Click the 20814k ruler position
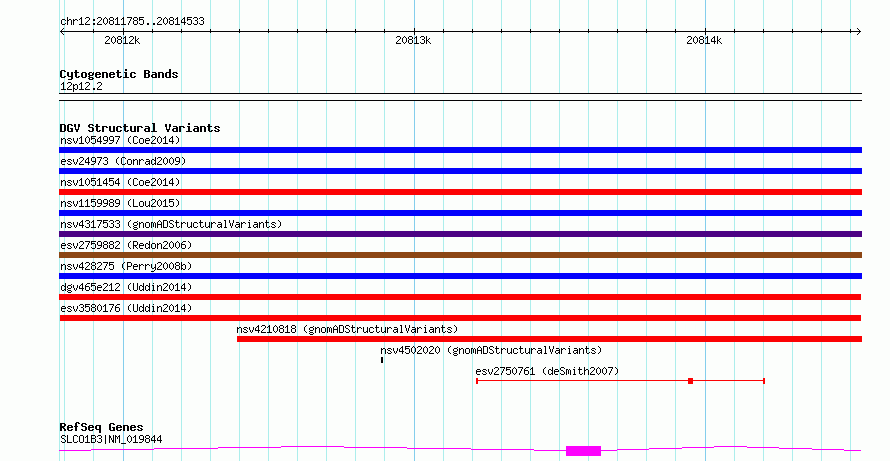This screenshot has width=890, height=461. 704,40
